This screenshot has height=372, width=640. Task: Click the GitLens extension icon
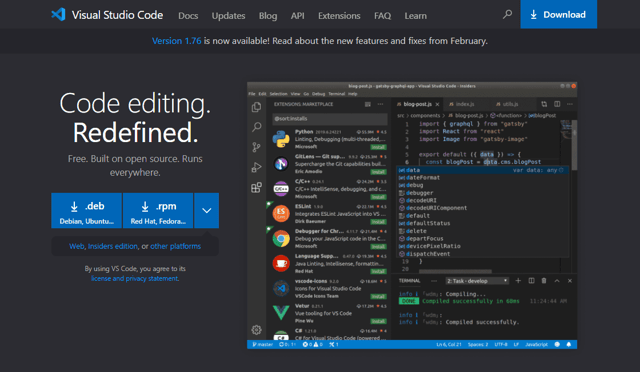281,164
